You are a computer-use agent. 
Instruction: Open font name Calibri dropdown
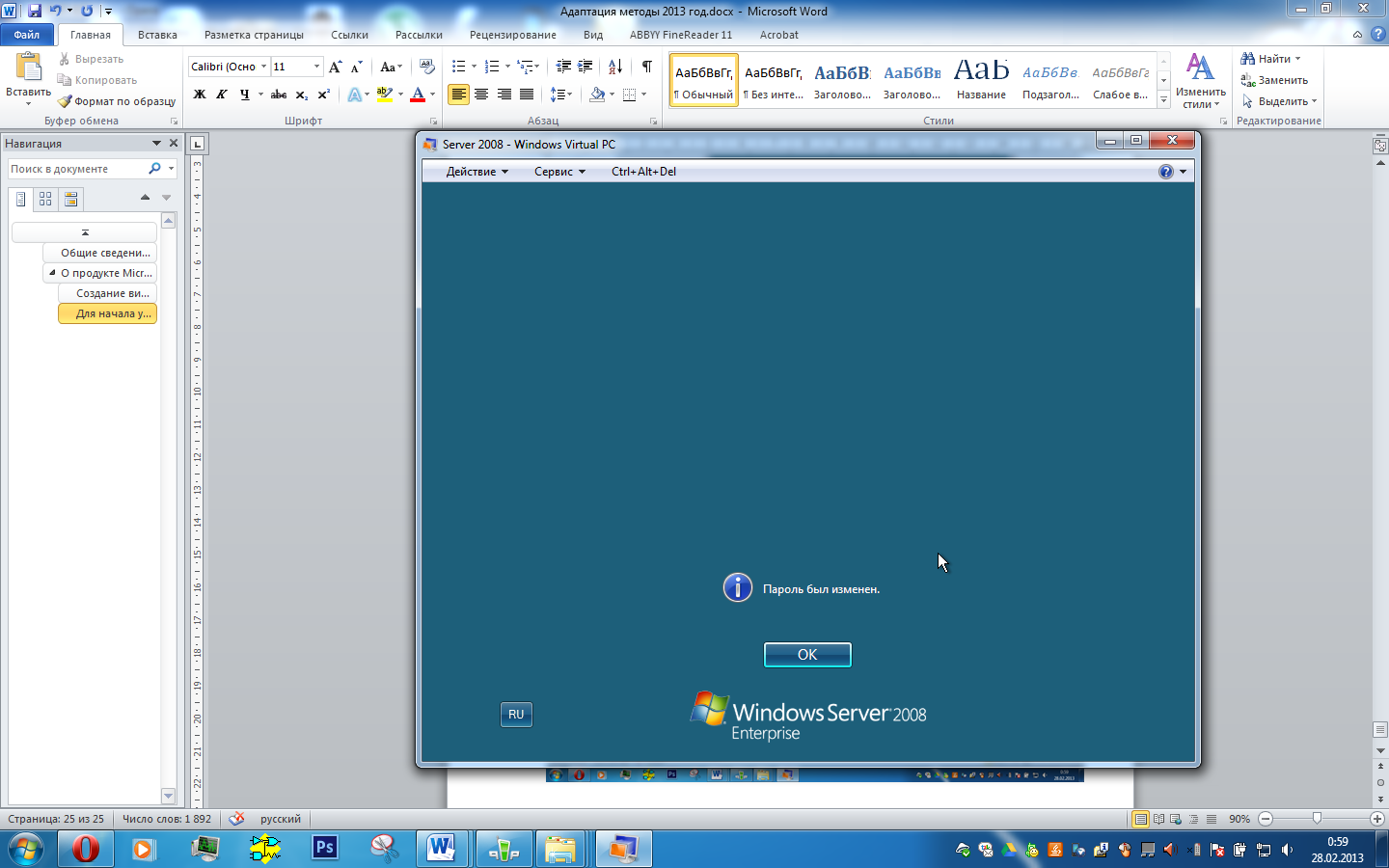point(263,67)
